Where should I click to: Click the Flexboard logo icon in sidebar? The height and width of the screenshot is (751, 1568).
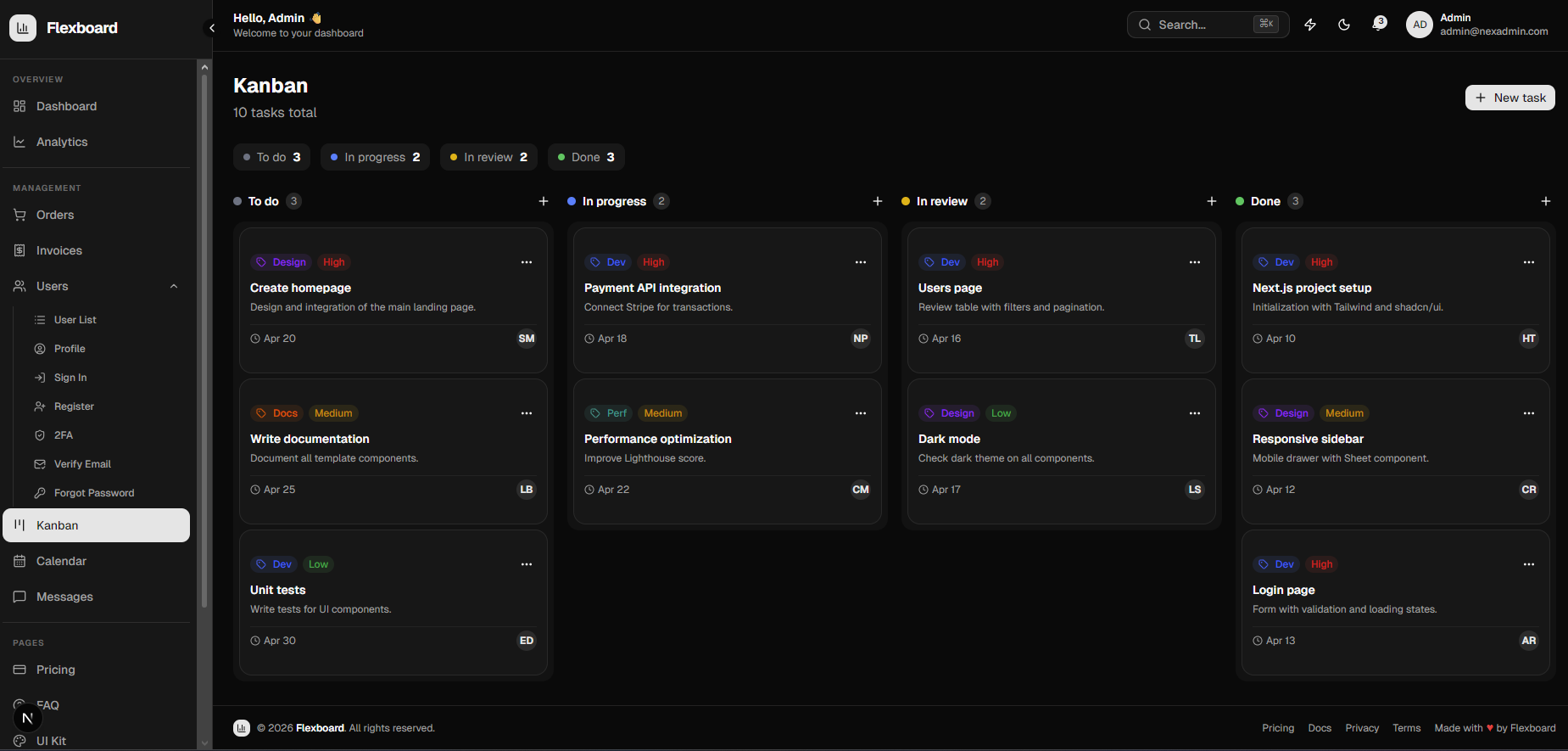[23, 28]
